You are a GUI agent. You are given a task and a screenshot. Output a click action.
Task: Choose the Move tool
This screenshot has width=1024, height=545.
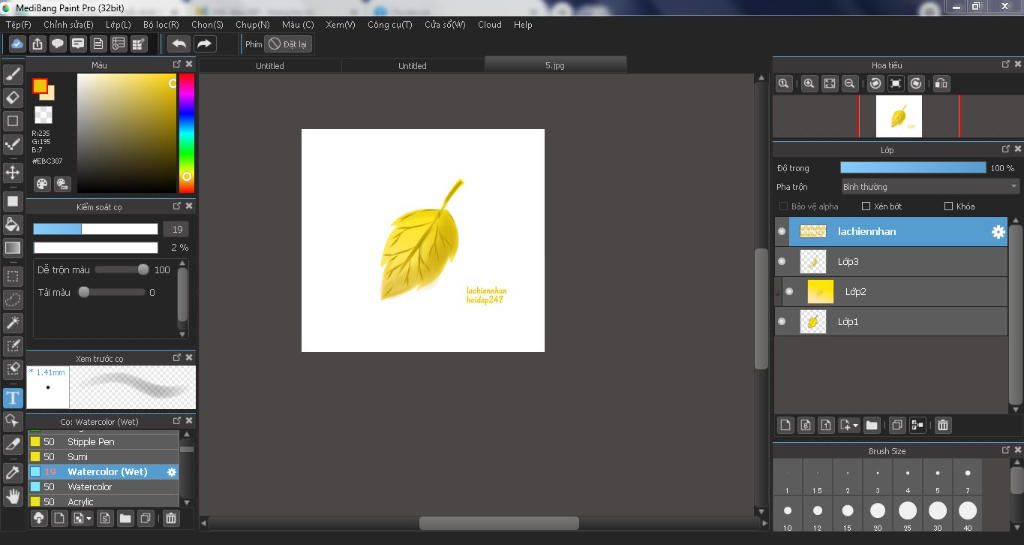13,173
